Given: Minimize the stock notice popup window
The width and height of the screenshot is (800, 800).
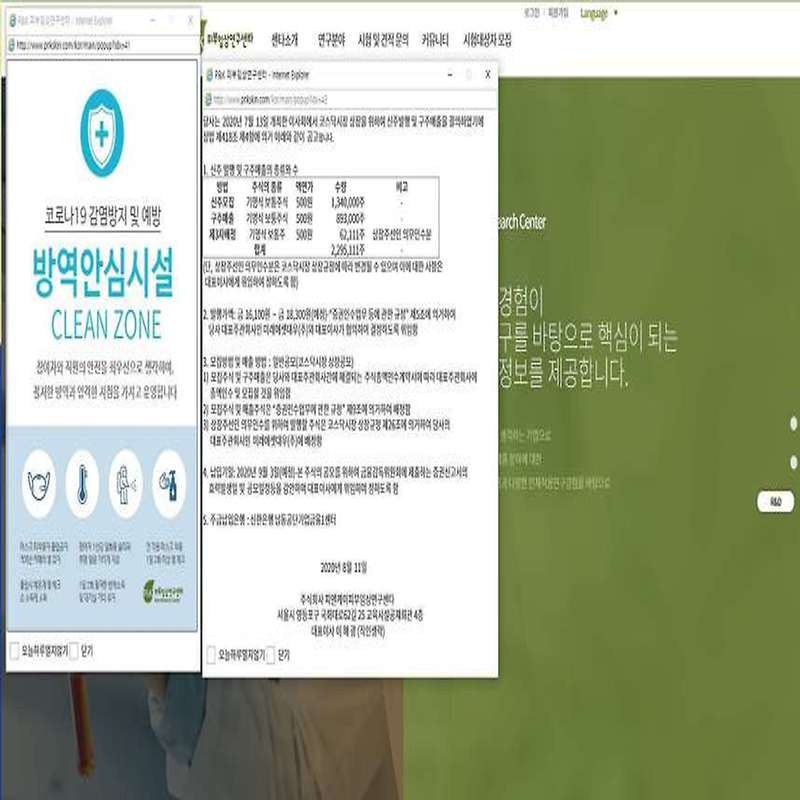Looking at the screenshot, I should 450,74.
